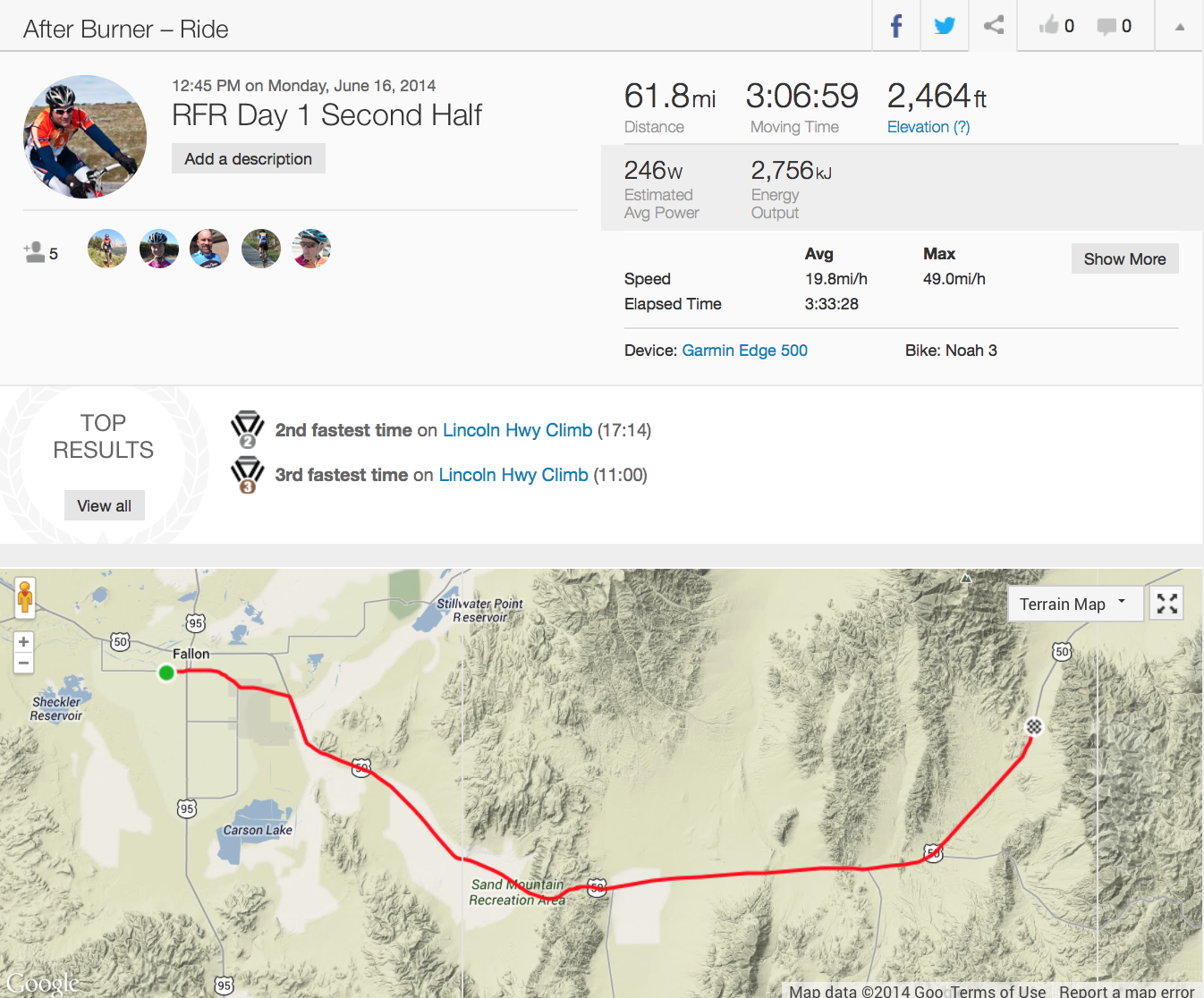
Task: Select the checkered finish marker on the map
Action: (1034, 727)
